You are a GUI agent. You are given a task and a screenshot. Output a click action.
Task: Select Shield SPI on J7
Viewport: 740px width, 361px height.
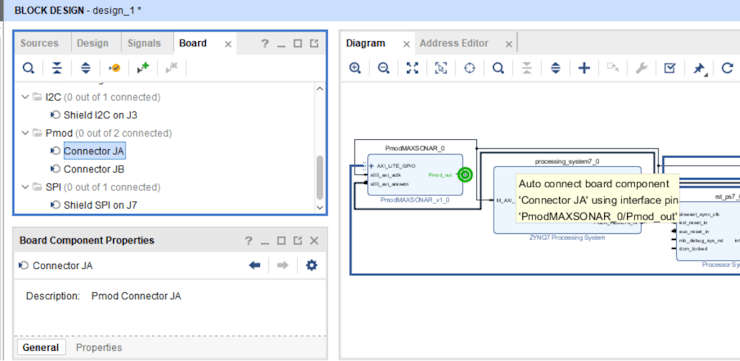point(101,205)
